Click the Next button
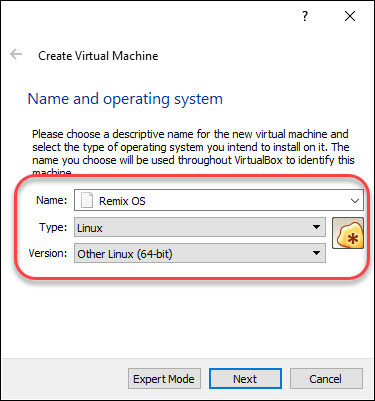 (245, 379)
